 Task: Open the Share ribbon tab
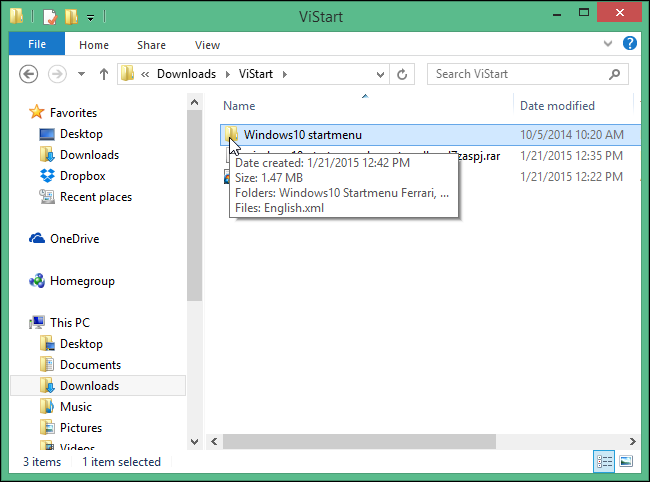pos(151,45)
